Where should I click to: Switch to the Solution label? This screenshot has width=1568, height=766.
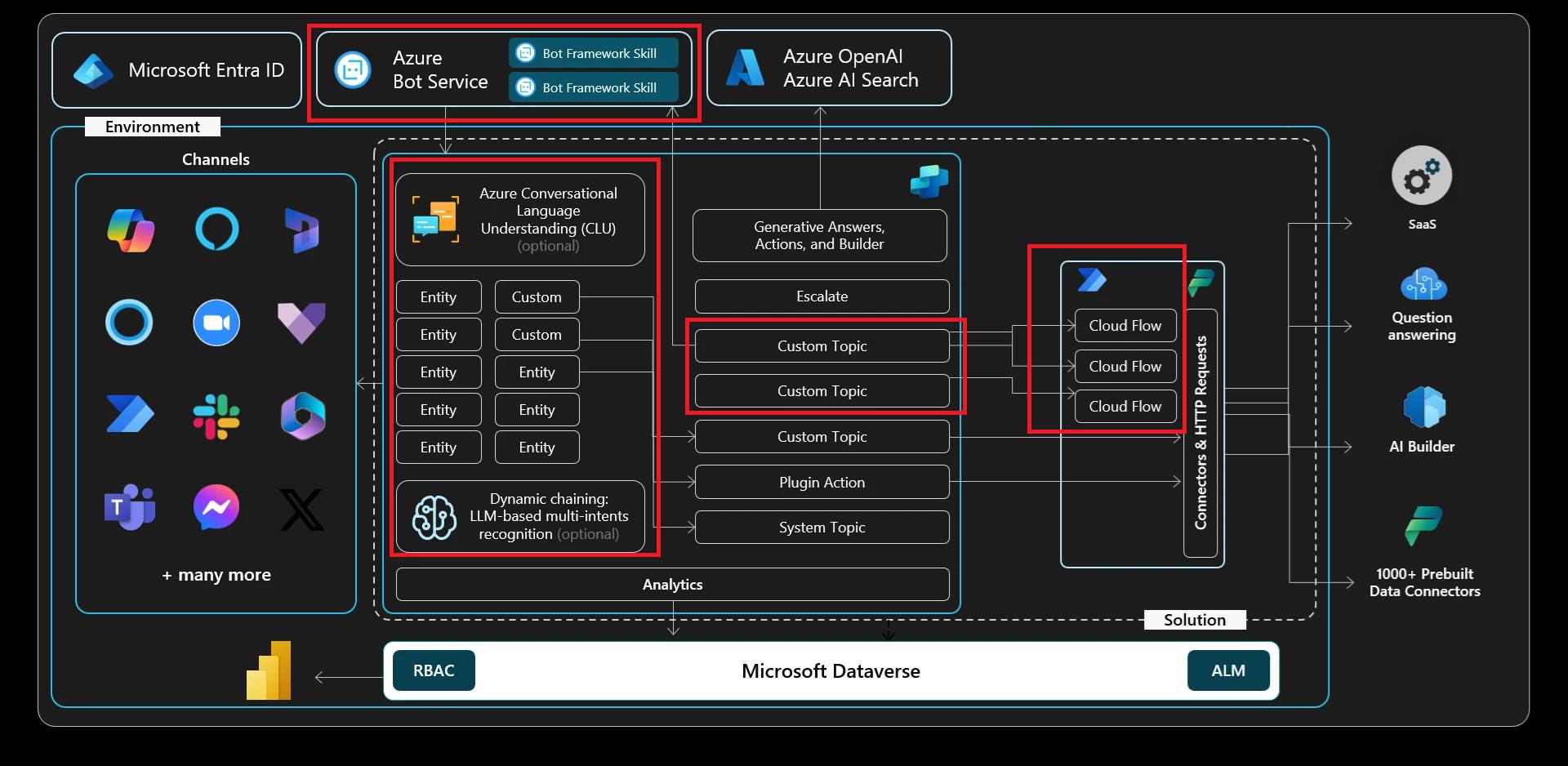[1195, 619]
